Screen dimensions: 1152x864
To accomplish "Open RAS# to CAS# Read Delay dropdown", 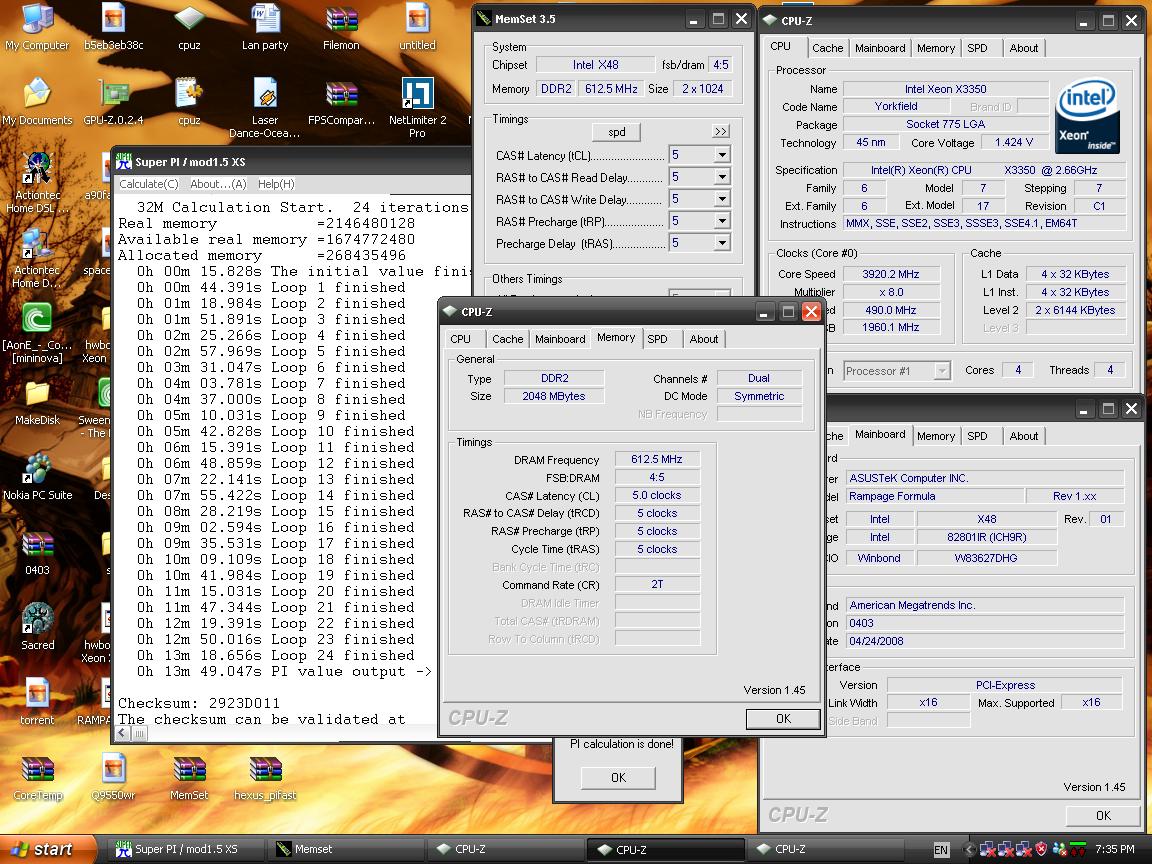I will point(721,177).
